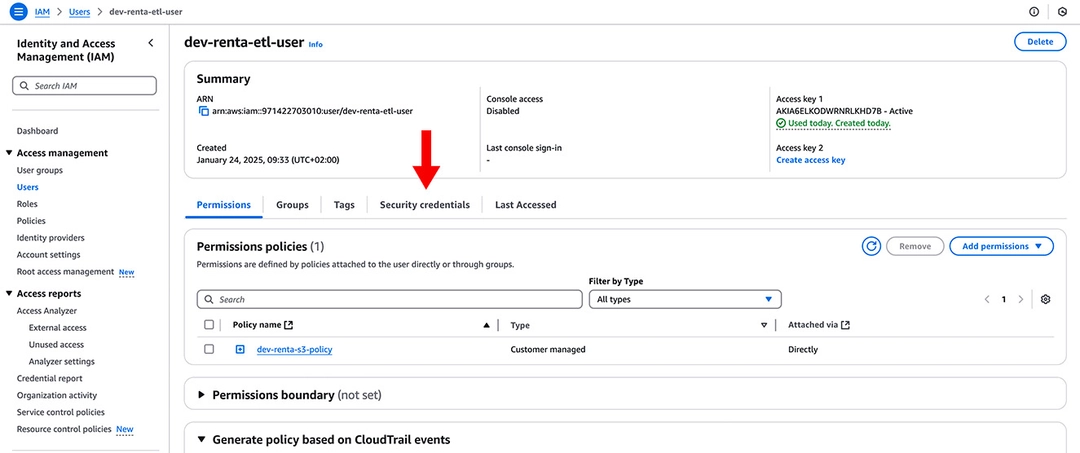Click the Create access key link
The height and width of the screenshot is (453, 1080).
pyautogui.click(x=811, y=160)
